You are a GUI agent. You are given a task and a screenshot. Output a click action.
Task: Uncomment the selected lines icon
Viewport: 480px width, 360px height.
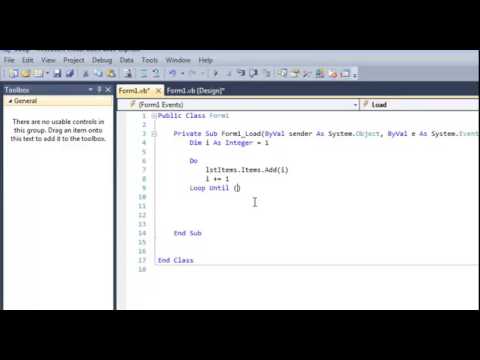tap(156, 73)
